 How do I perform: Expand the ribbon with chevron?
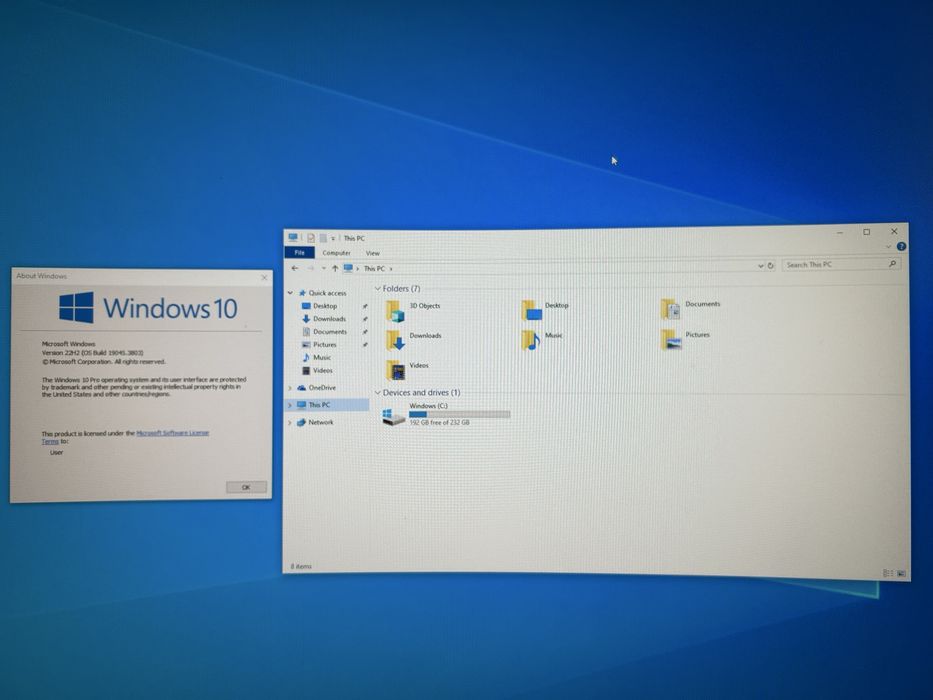coord(888,246)
